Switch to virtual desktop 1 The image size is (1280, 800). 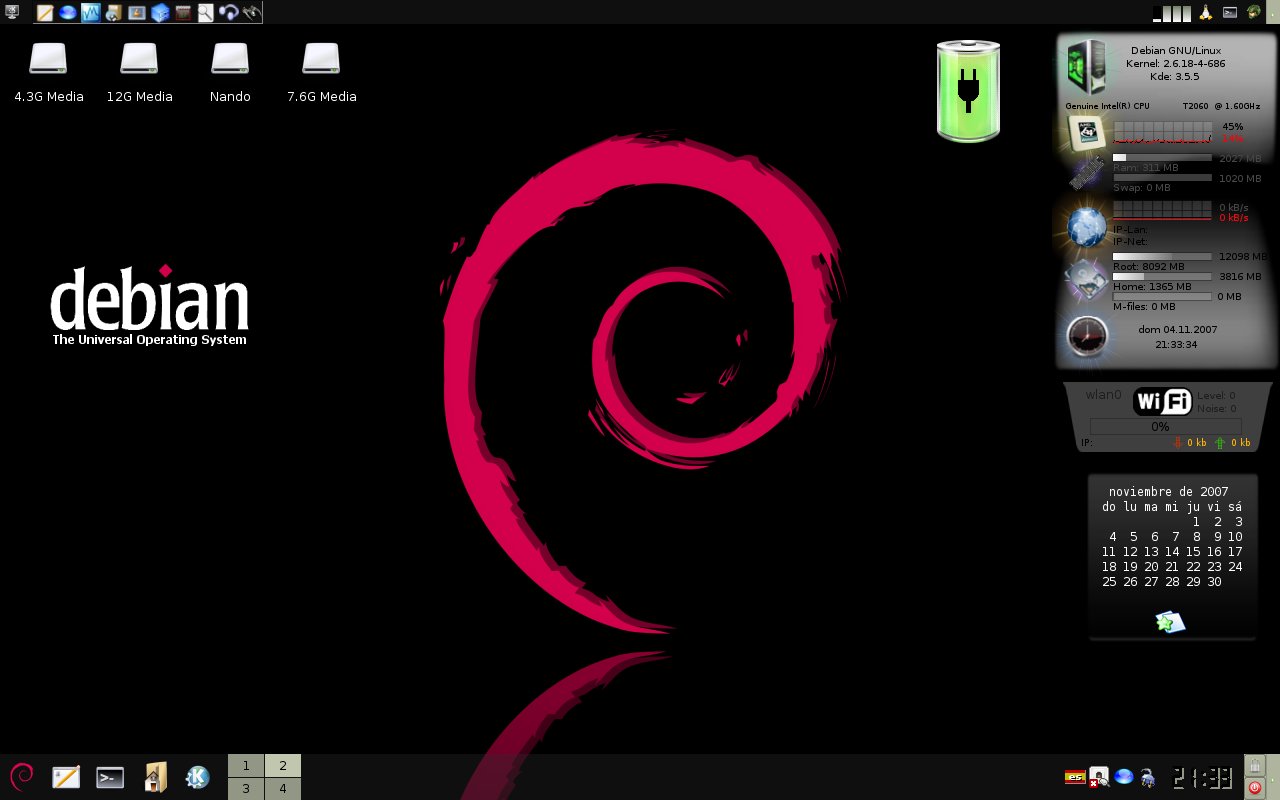[246, 766]
